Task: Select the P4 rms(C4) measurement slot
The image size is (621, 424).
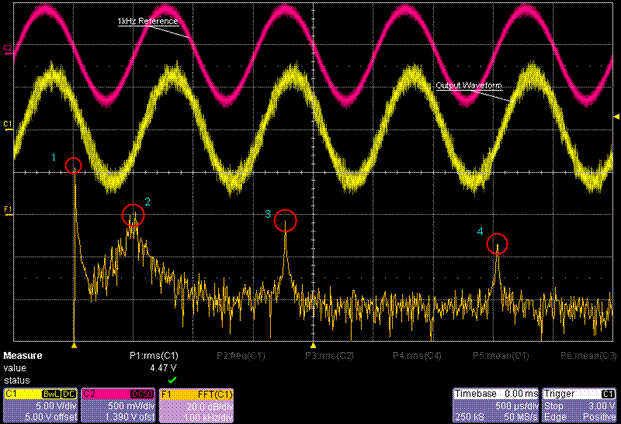Action: pos(417,356)
